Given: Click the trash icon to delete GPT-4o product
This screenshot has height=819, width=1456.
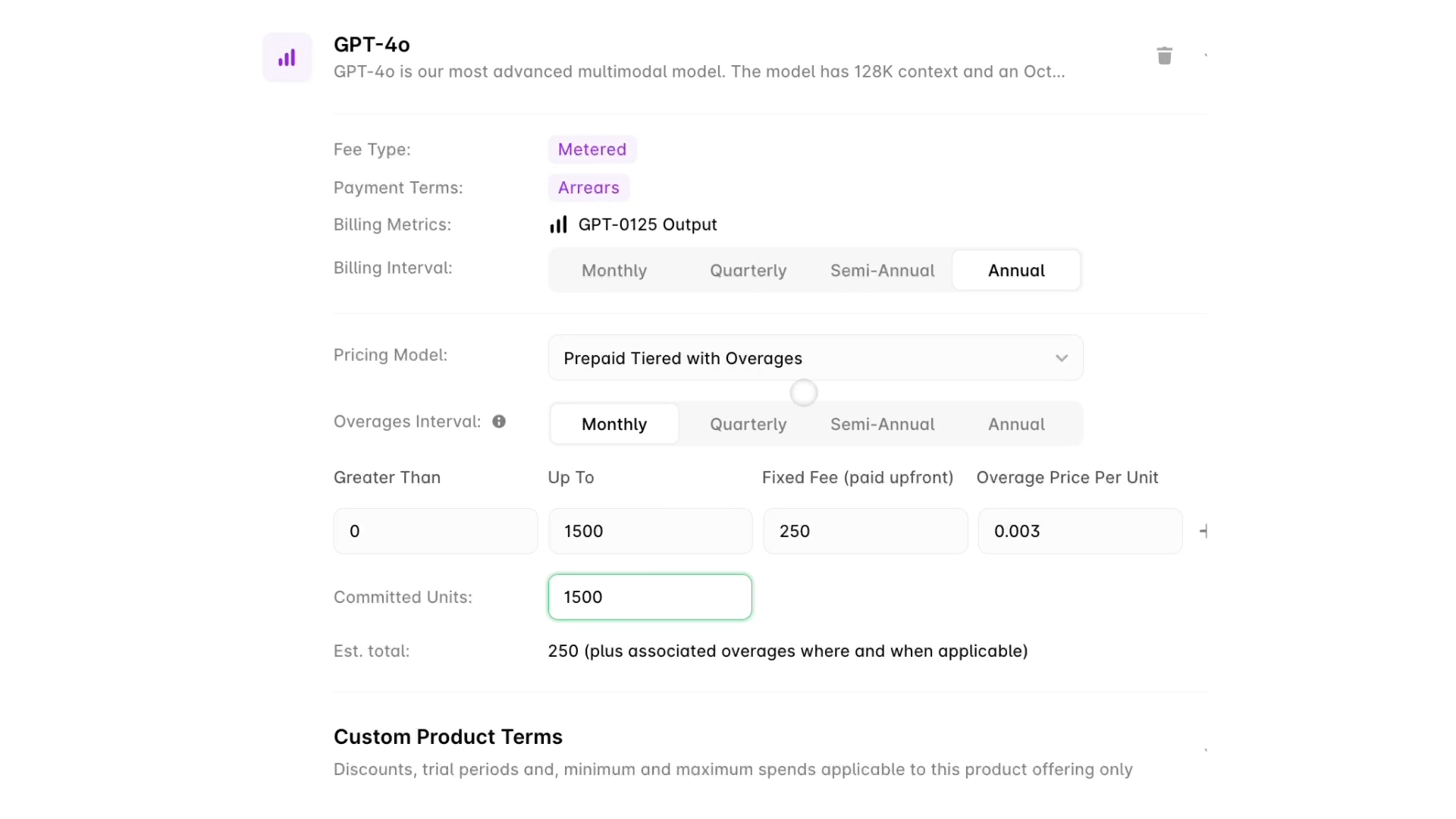Looking at the screenshot, I should [1165, 55].
